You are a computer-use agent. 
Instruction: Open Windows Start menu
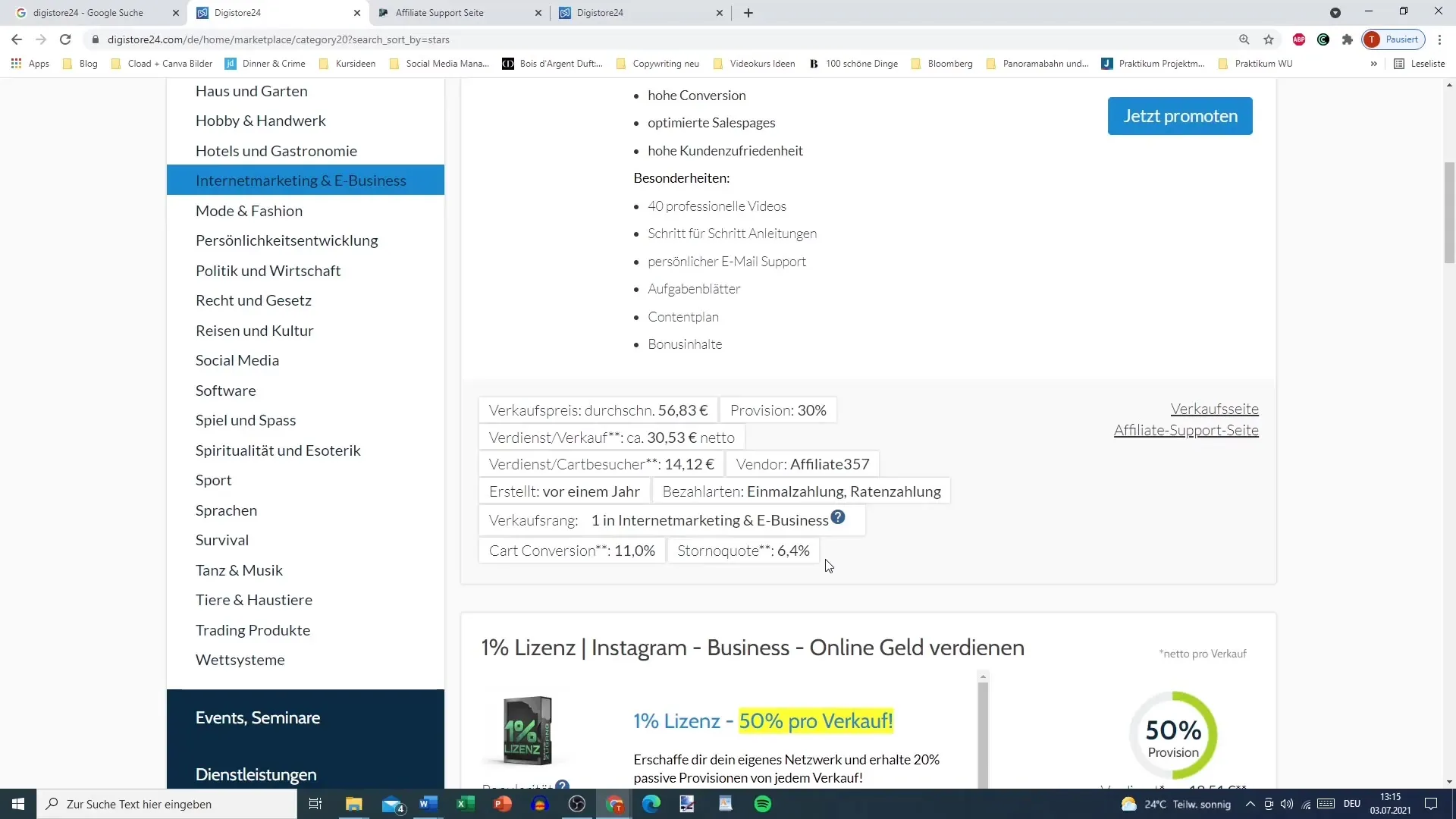tap(18, 804)
